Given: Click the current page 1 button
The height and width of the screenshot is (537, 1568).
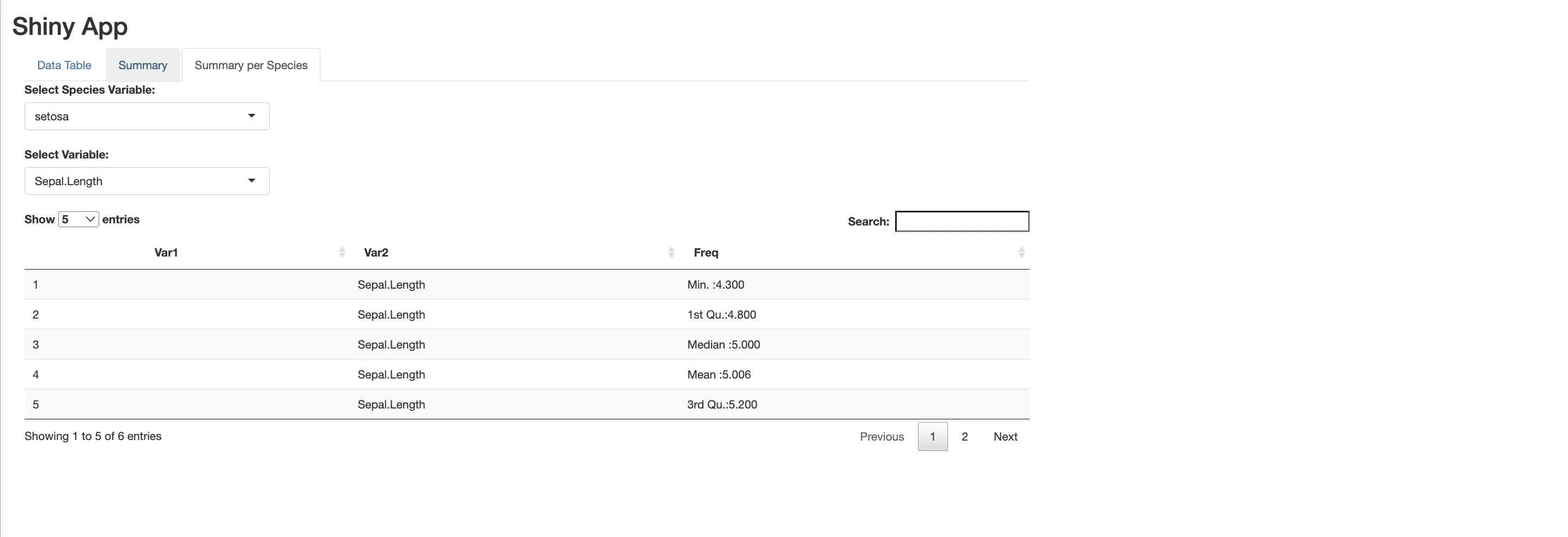Looking at the screenshot, I should tap(932, 437).
